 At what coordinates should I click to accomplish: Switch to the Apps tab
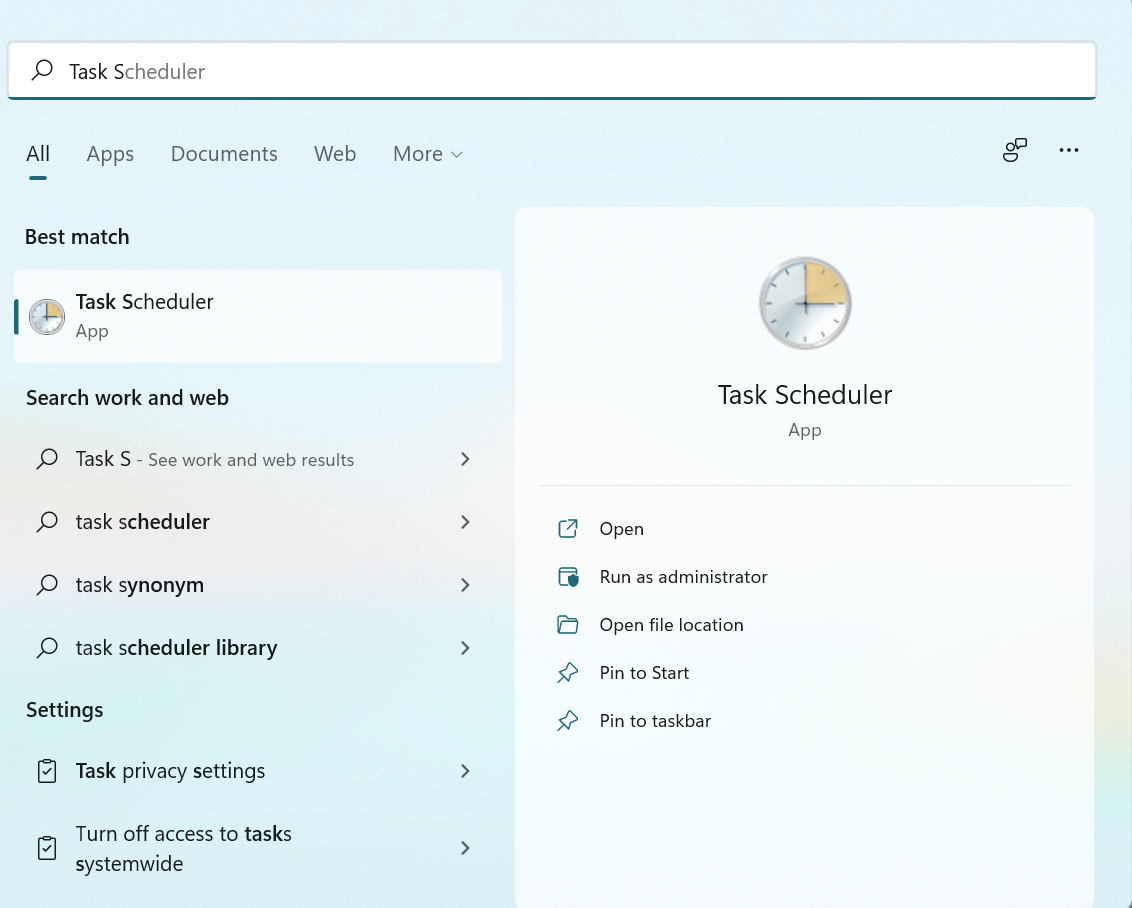pos(110,154)
